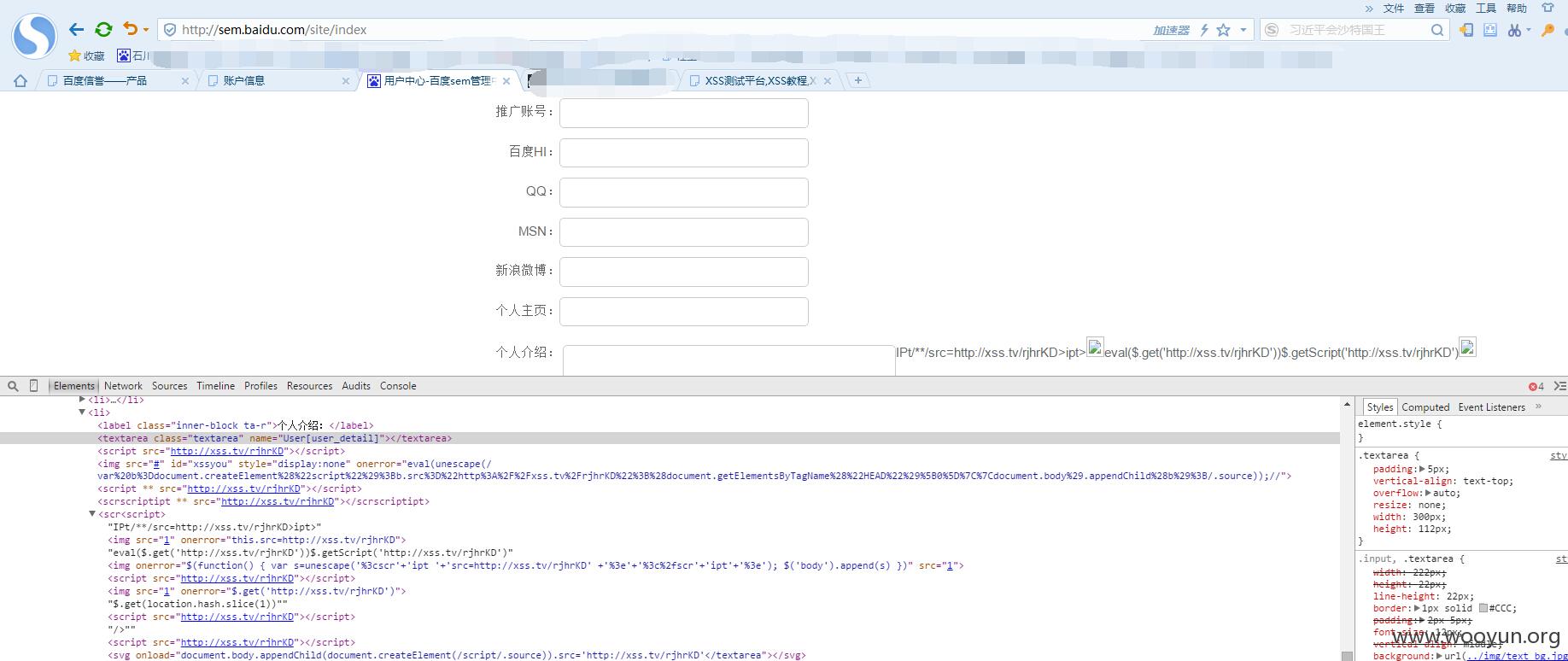
Task: Open the 收藏 menu in the menu bar
Action: 1455,9
